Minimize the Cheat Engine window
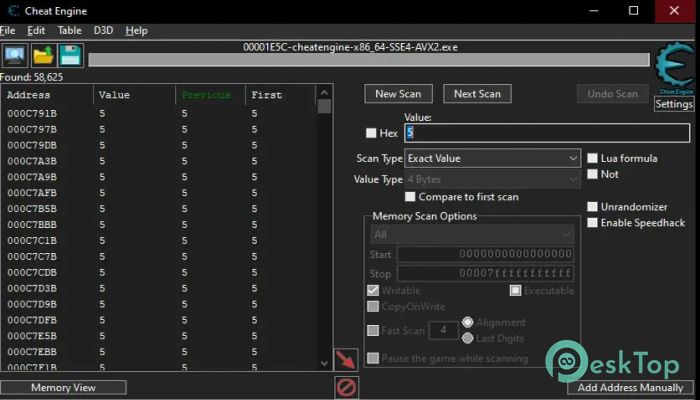This screenshot has height=400, width=700. [594, 11]
